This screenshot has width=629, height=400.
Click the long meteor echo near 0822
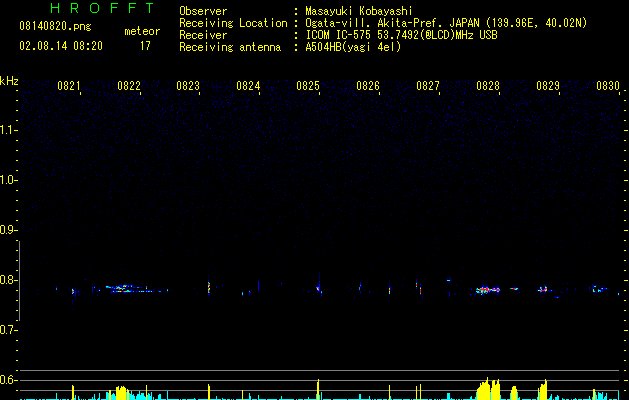134,289
